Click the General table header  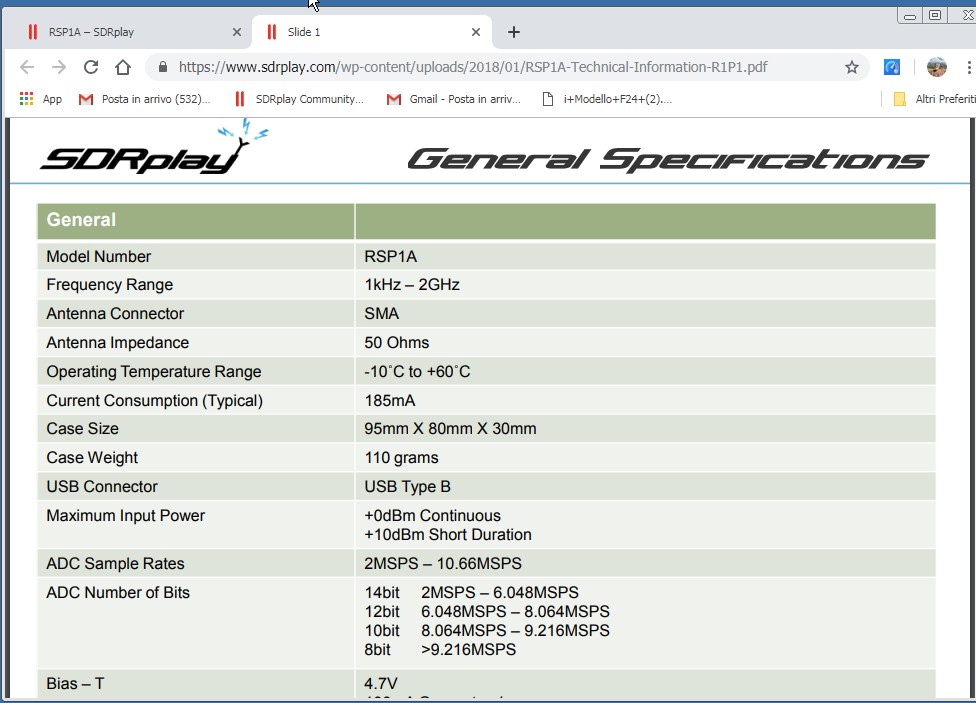point(81,220)
